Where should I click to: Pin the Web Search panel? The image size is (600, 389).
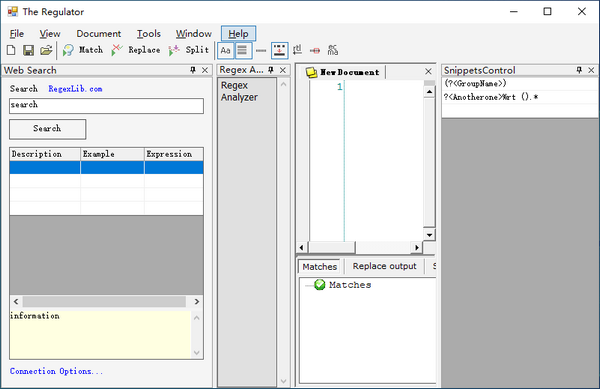(193, 70)
